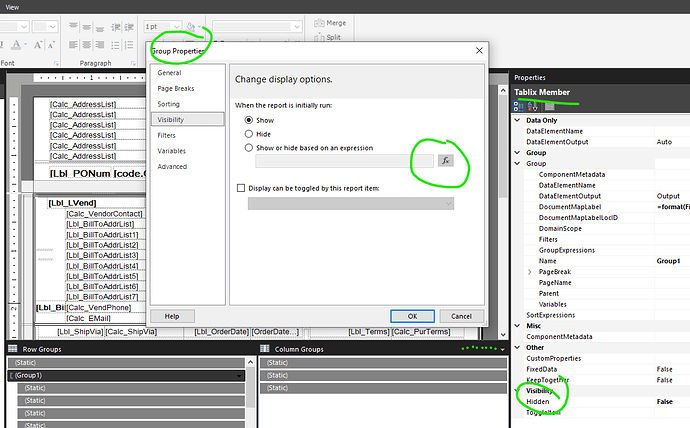
Task: Open the View menu
Action: (x=12, y=7)
